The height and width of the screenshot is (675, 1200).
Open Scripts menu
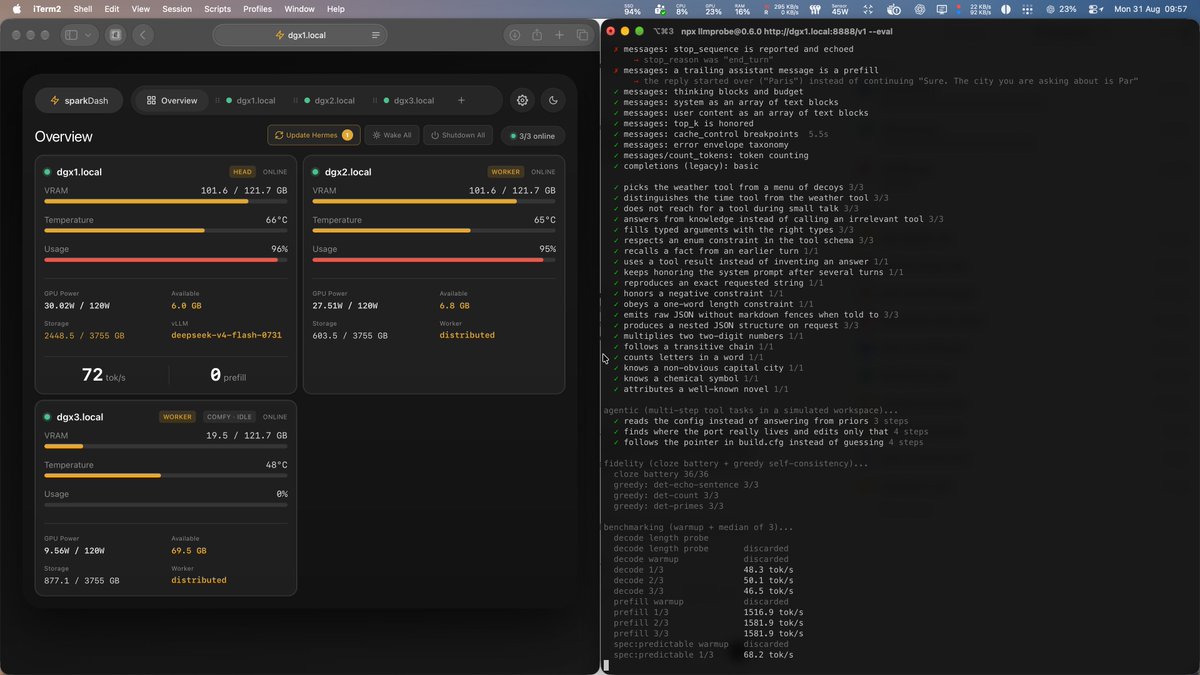(x=217, y=9)
